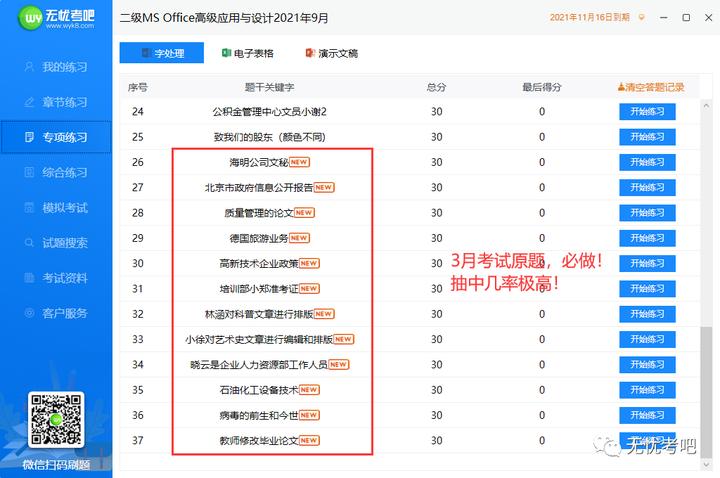Image resolution: width=720 pixels, height=478 pixels.
Task: Start practice for row 28 质量管理的论文
Action: pos(647,213)
